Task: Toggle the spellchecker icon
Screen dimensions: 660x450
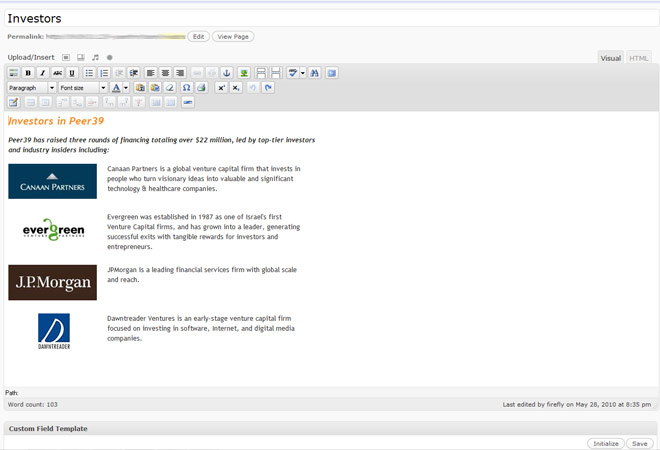Action: (x=293, y=73)
